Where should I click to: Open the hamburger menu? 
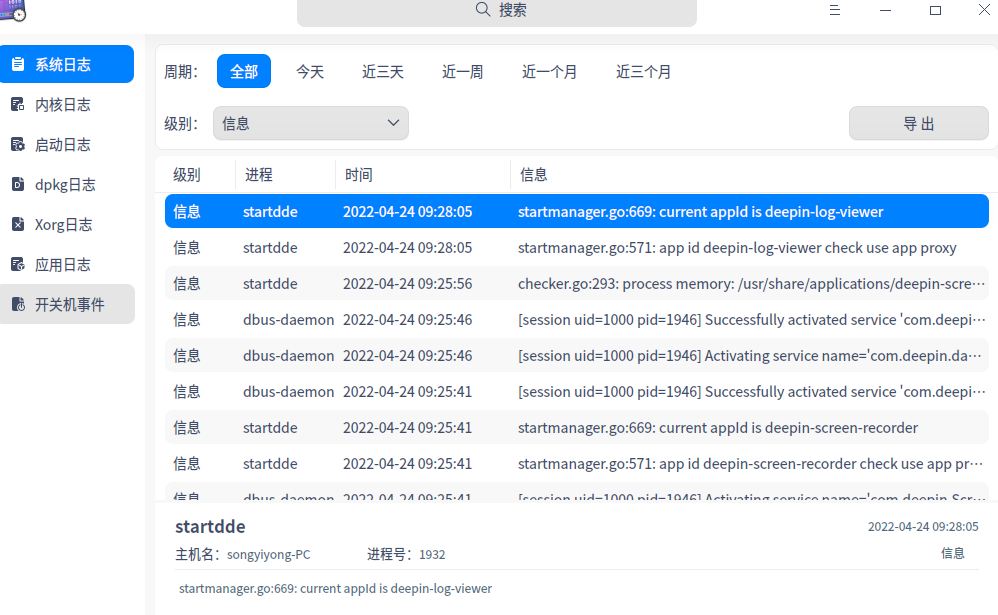click(835, 10)
